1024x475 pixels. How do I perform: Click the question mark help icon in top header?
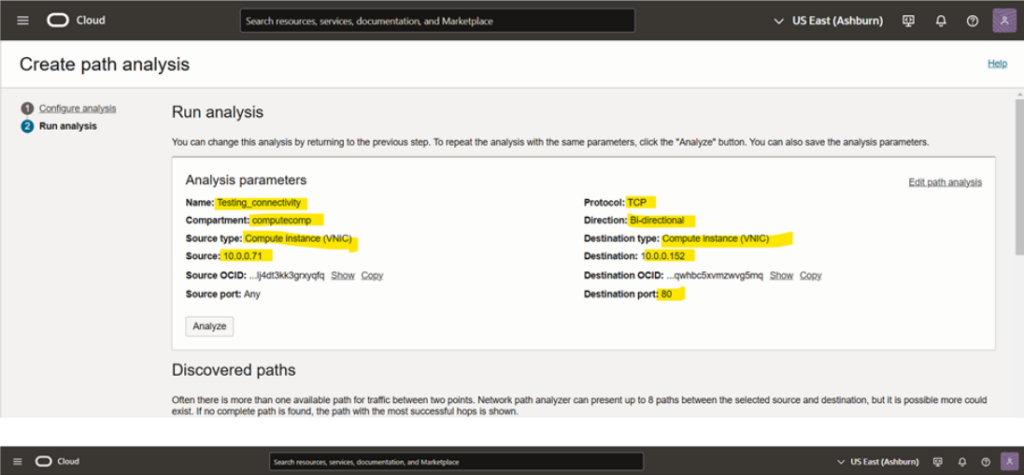972,21
